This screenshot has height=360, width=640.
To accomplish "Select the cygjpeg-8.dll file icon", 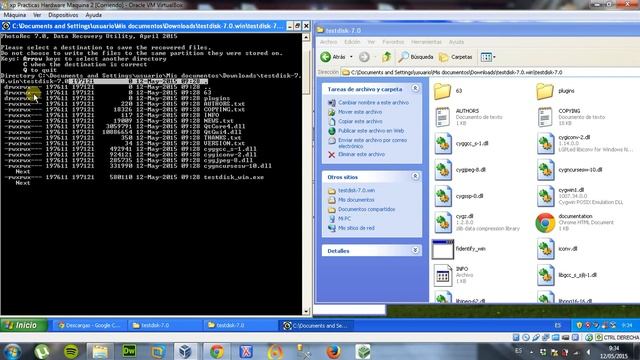I will pos(443,170).
